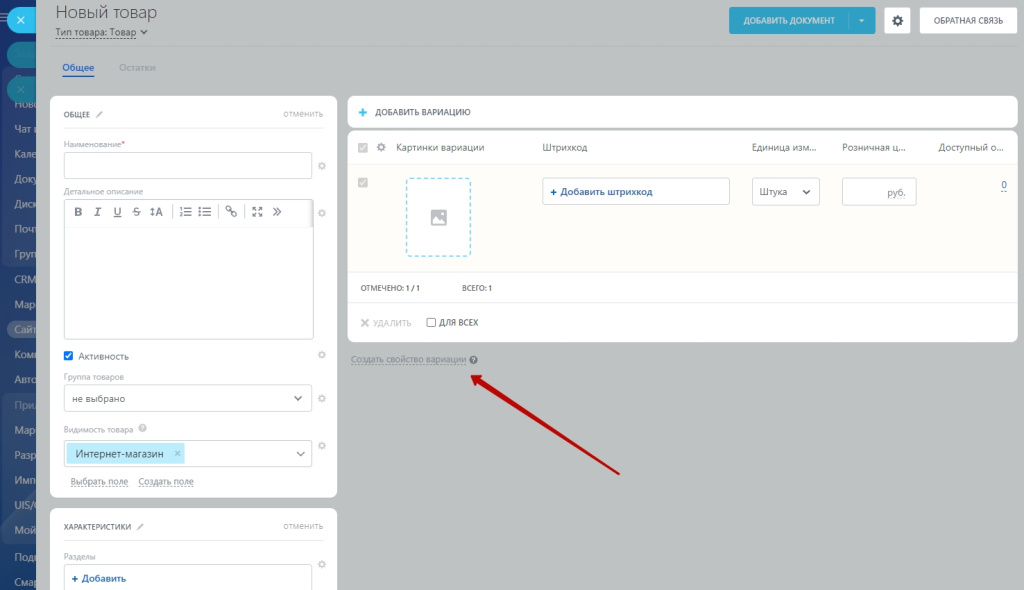The width and height of the screenshot is (1024, 590).
Task: Expand the Добавить документ arrow menu
Action: pyautogui.click(x=862, y=20)
